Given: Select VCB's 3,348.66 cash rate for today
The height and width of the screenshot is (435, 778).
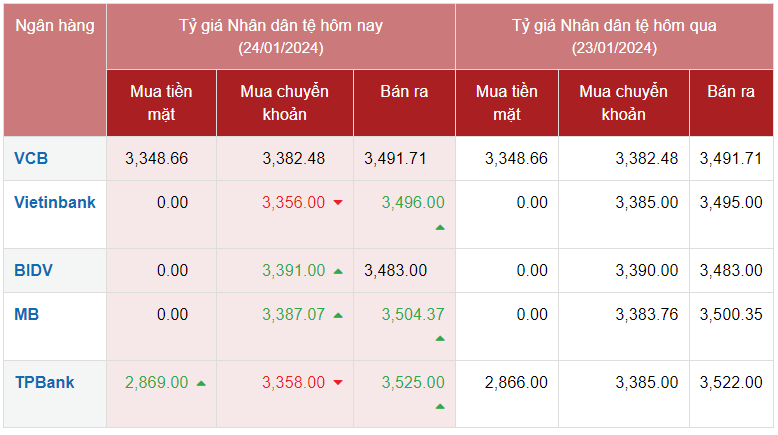Looking at the screenshot, I should [157, 158].
